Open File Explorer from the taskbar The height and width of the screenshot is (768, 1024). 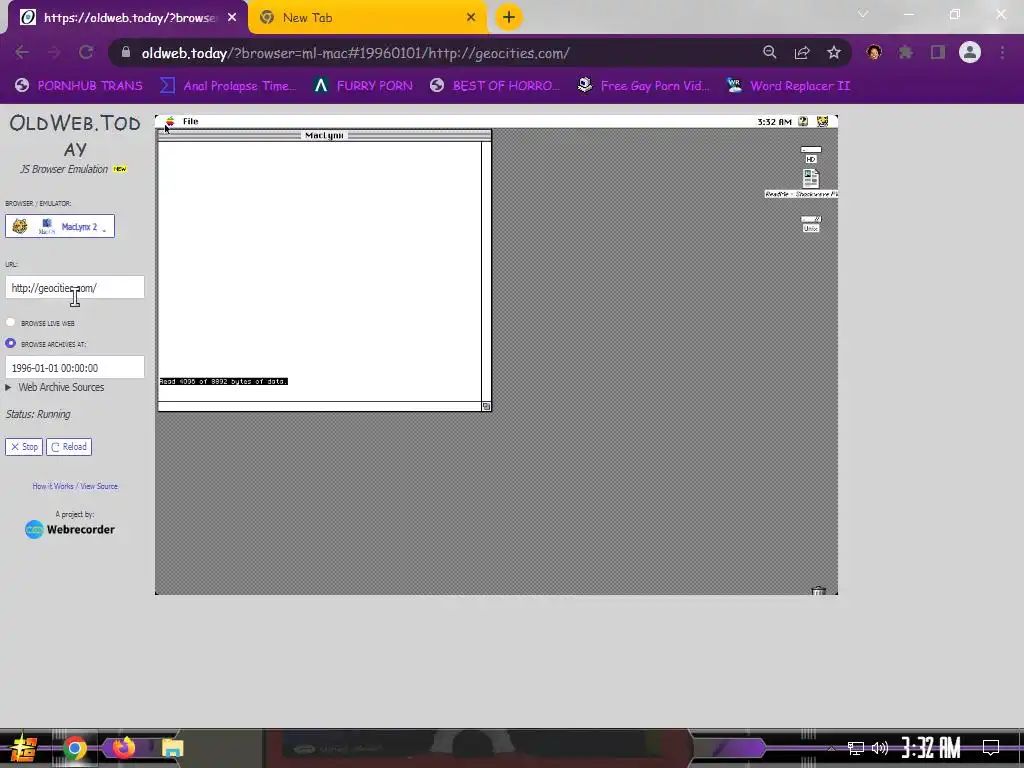coord(172,748)
